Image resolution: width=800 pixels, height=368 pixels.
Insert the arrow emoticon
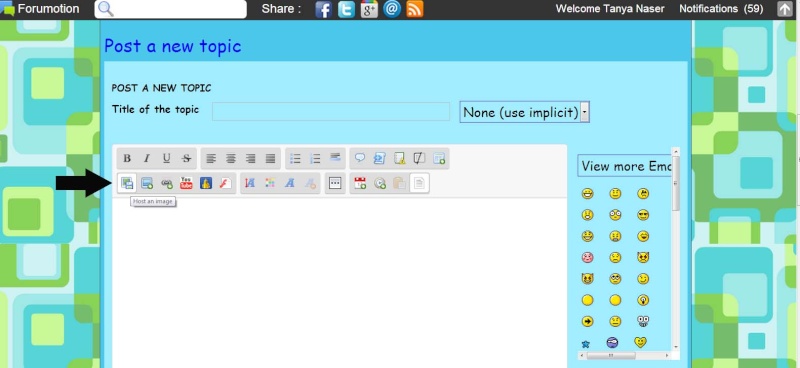point(587,321)
